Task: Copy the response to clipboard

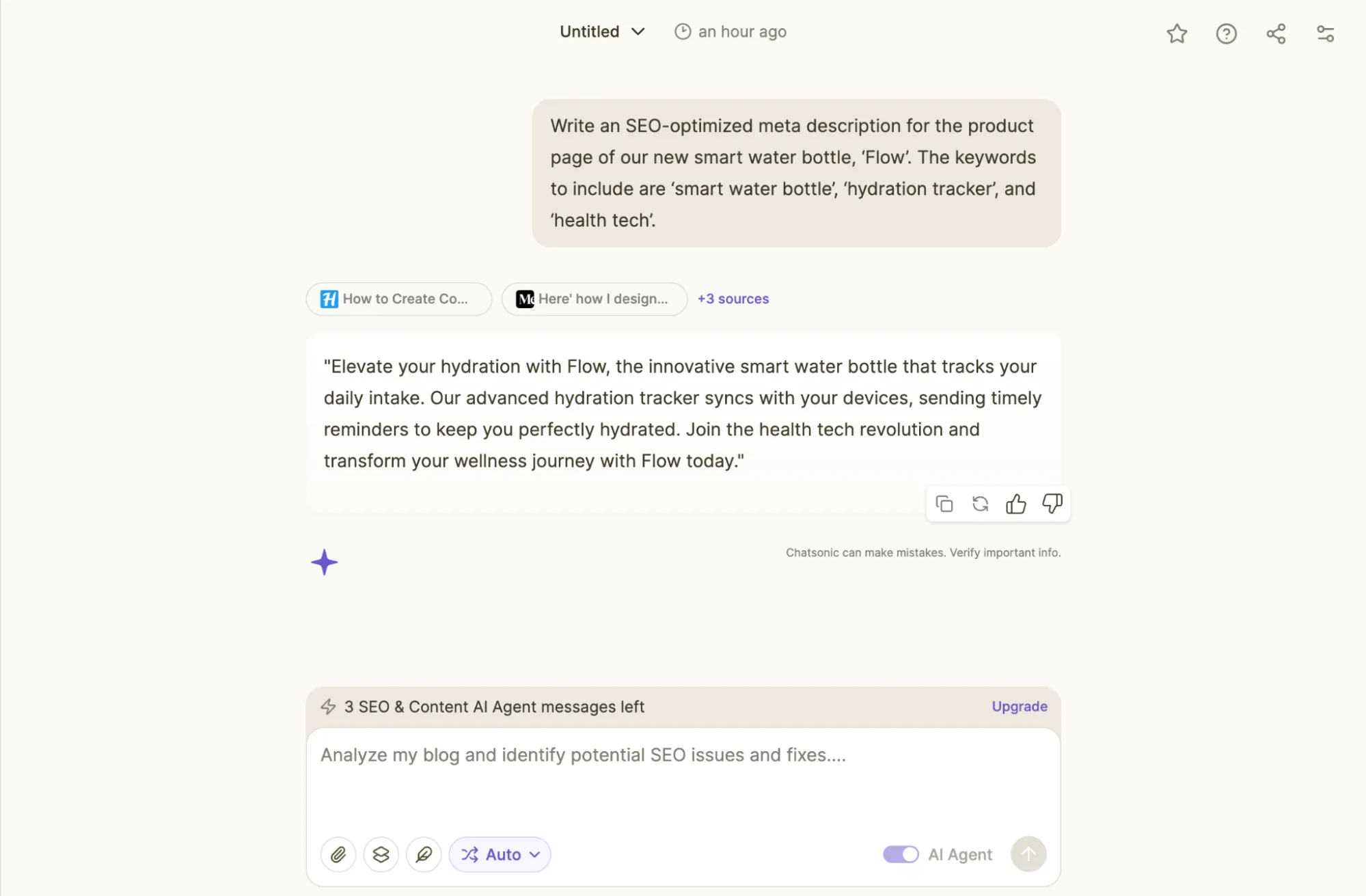Action: pos(944,504)
